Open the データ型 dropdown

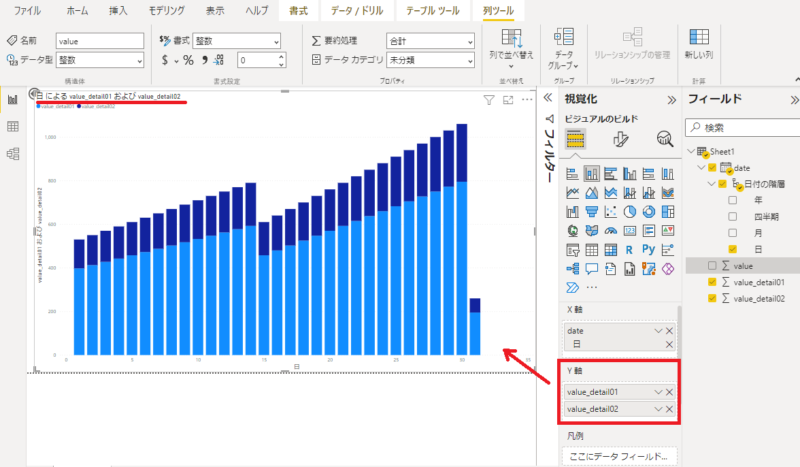point(100,60)
